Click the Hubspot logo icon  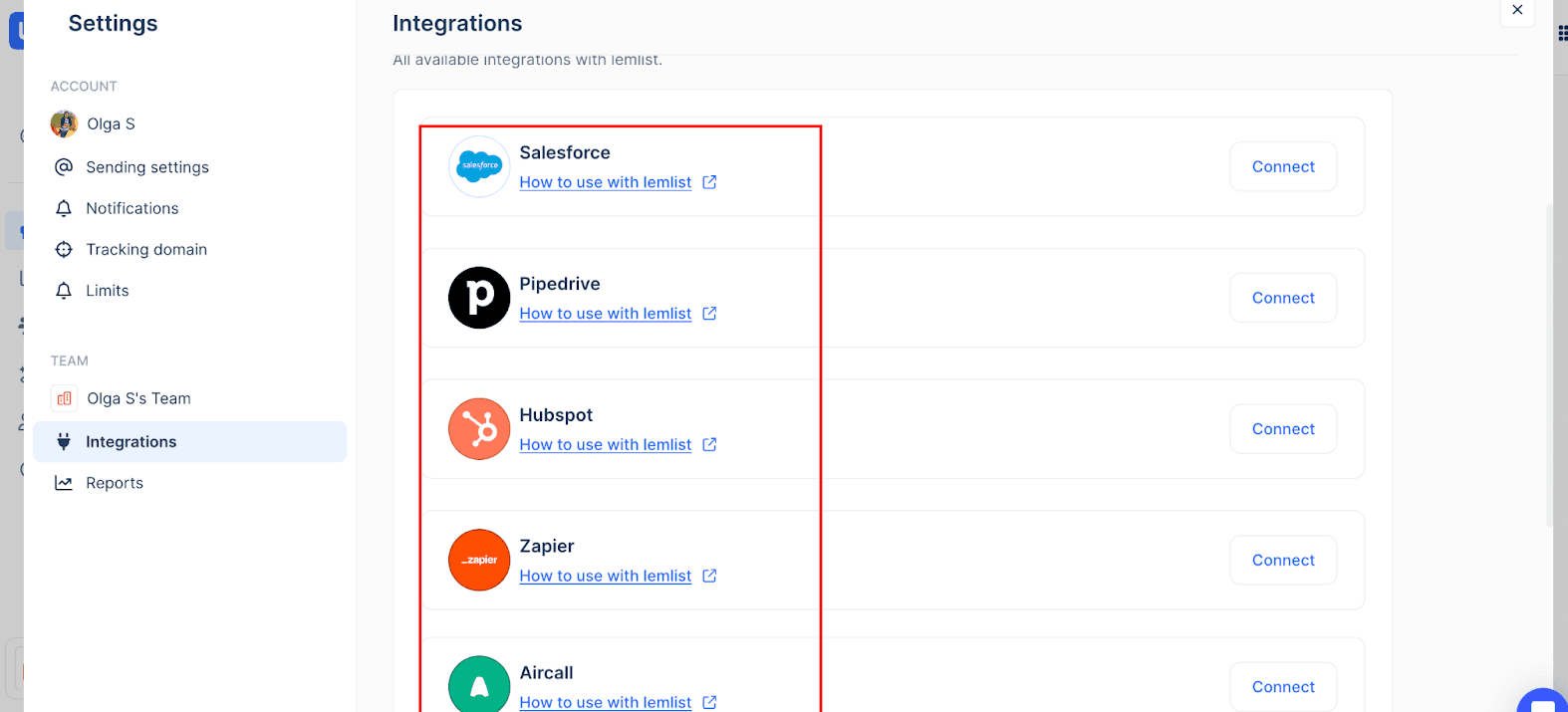pos(479,429)
